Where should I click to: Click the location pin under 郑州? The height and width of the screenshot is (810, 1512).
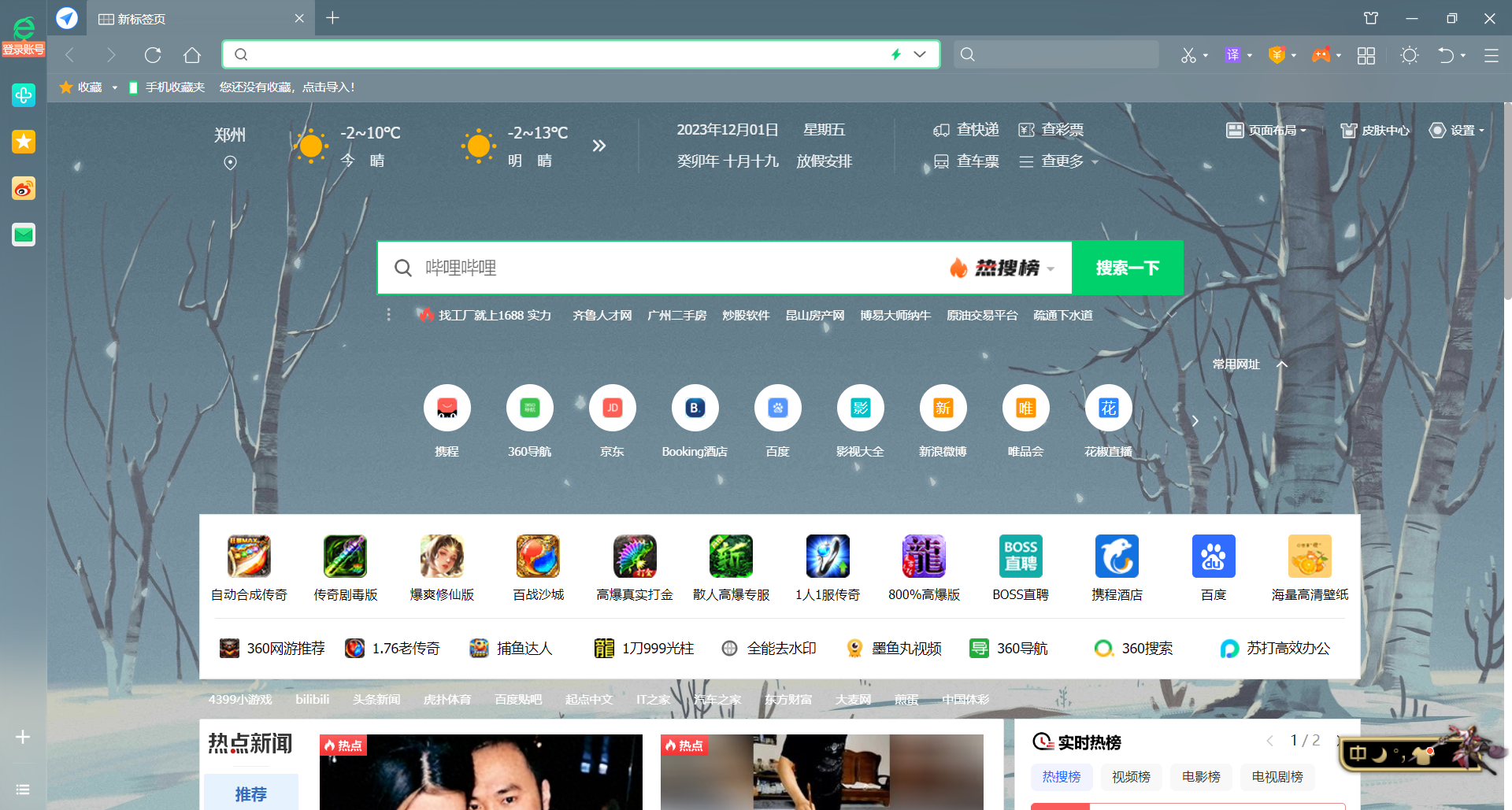pyautogui.click(x=230, y=163)
